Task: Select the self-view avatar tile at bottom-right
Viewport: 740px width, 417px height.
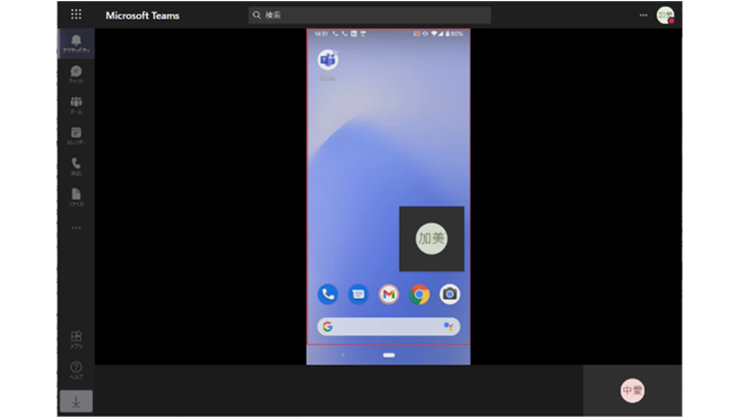Action: pos(632,391)
